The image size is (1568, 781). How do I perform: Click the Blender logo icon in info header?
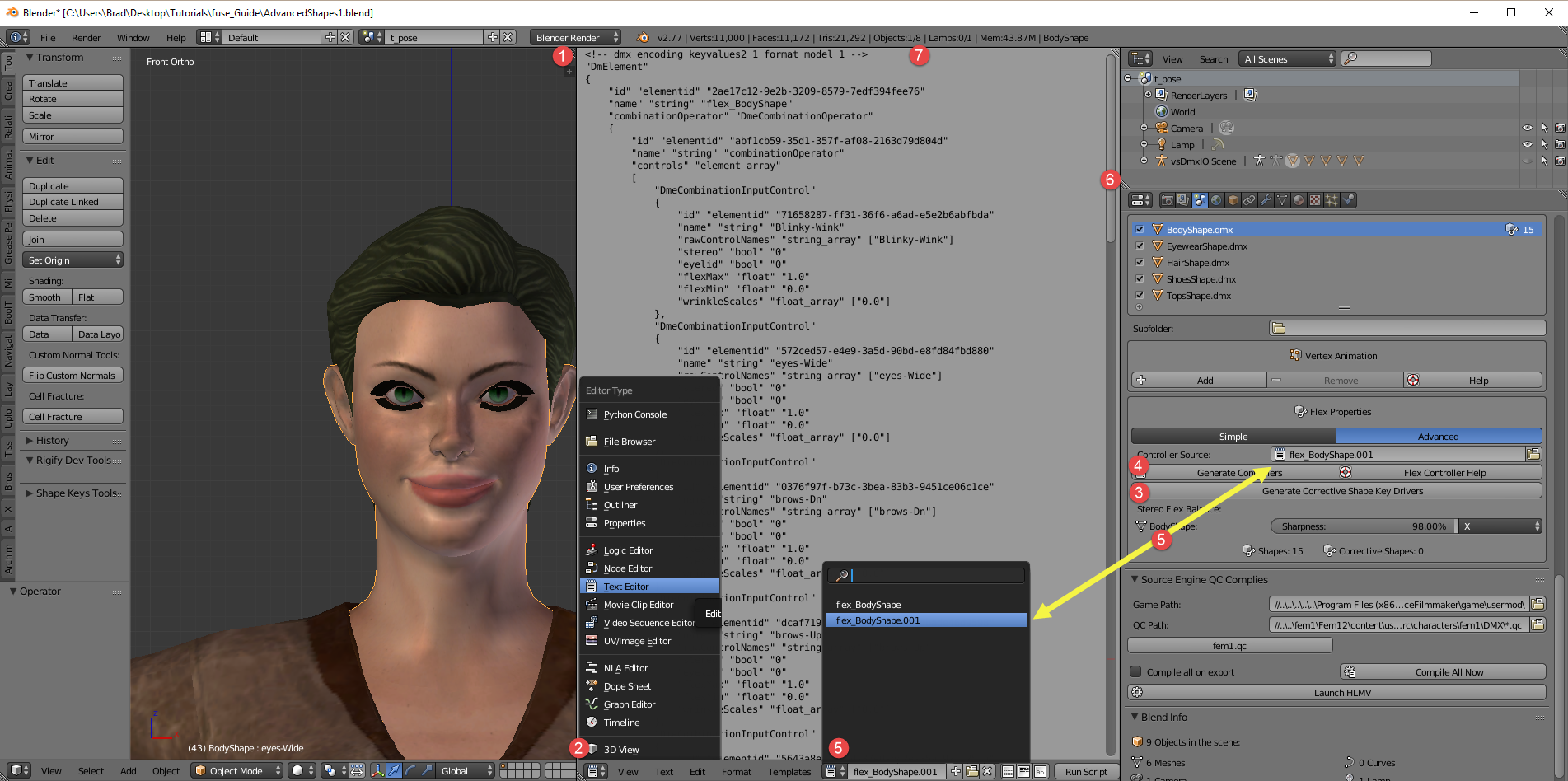click(x=643, y=38)
